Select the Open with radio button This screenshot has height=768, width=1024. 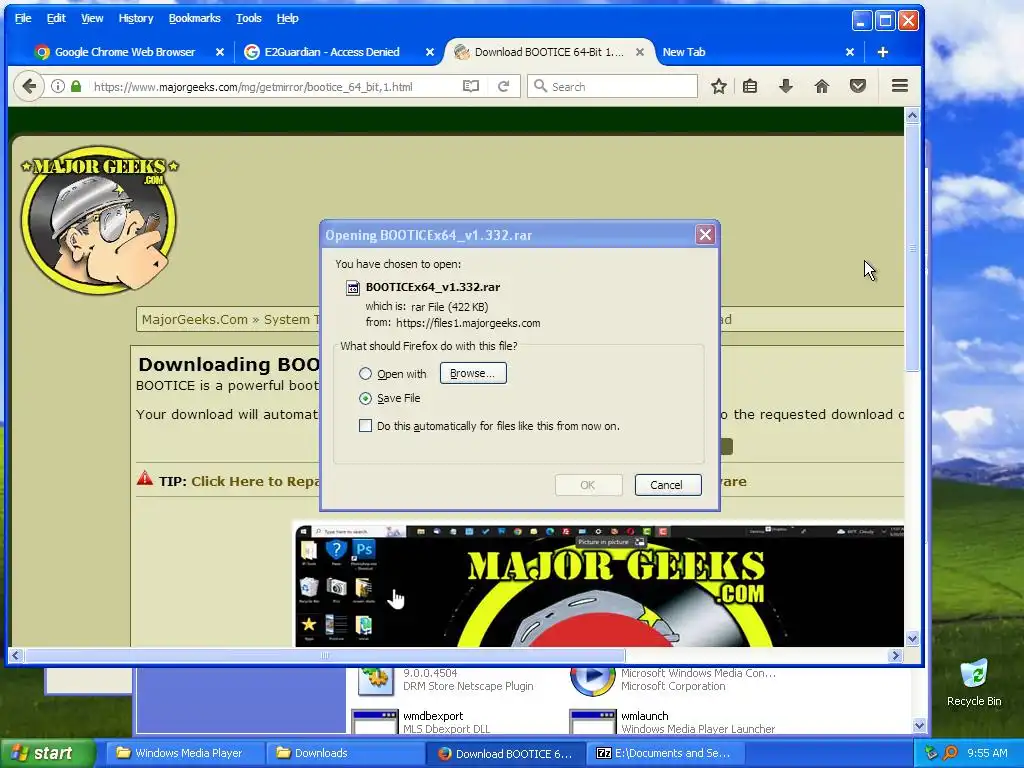click(365, 374)
